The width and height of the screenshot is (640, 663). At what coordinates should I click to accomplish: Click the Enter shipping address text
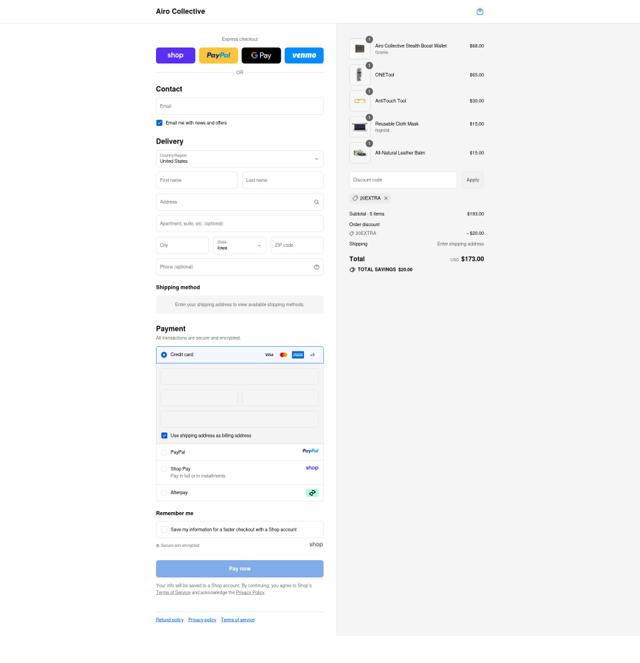(460, 244)
